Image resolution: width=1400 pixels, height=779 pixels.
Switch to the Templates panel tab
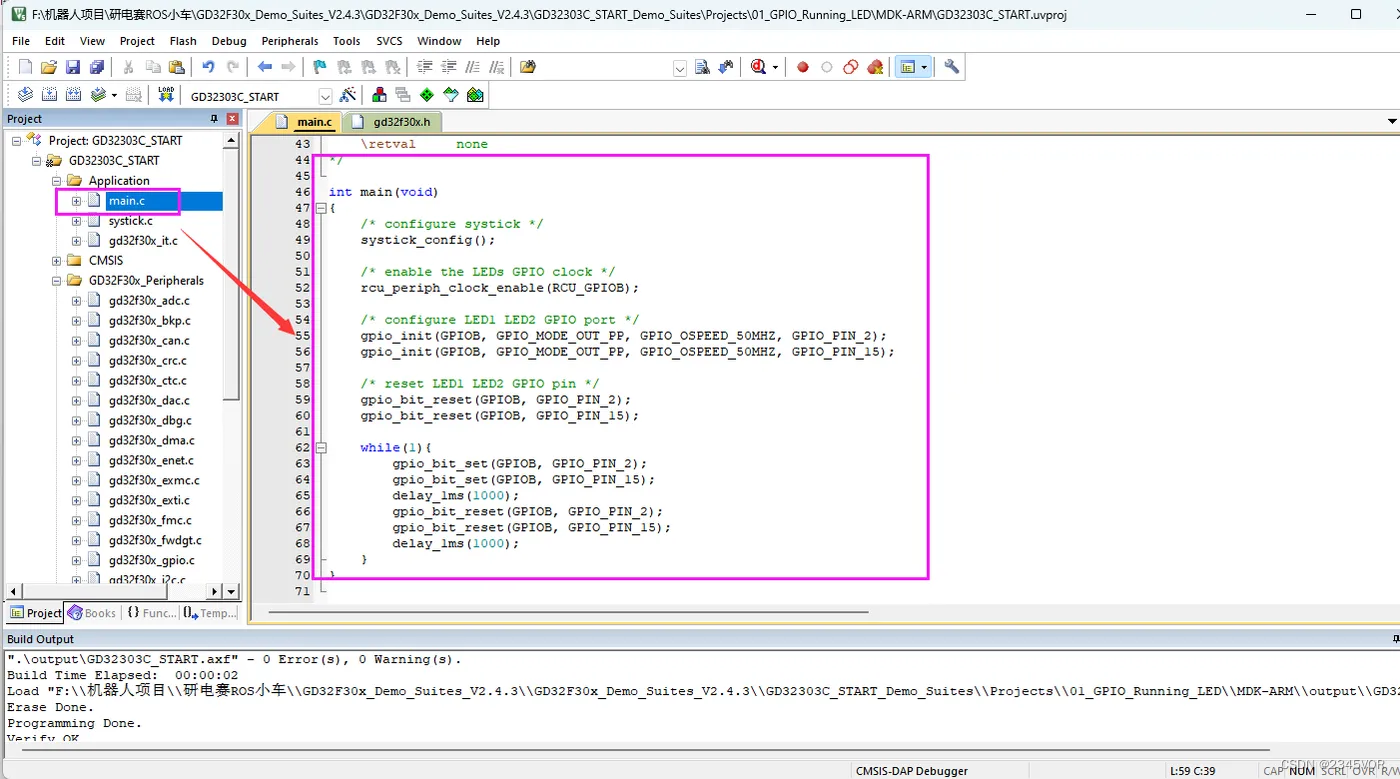click(210, 613)
